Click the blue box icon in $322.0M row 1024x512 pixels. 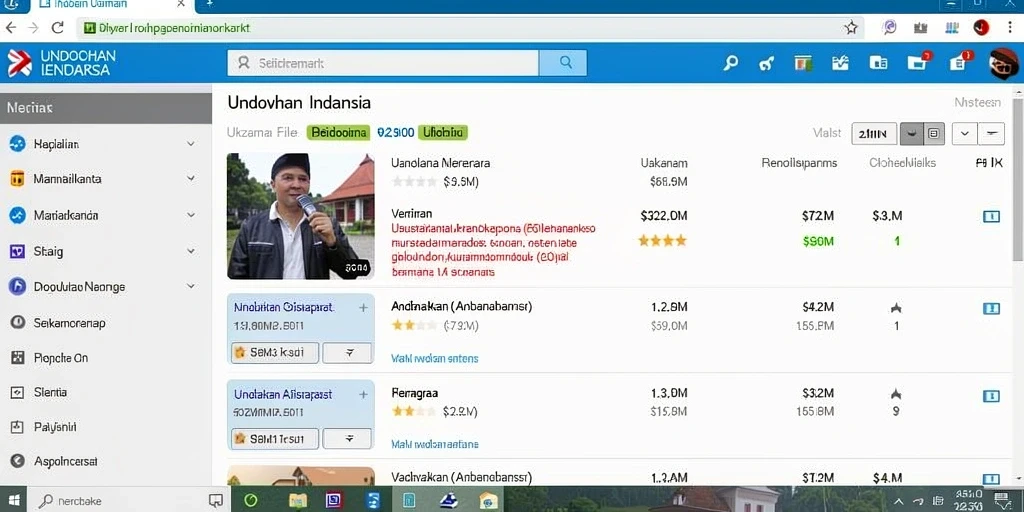991,216
